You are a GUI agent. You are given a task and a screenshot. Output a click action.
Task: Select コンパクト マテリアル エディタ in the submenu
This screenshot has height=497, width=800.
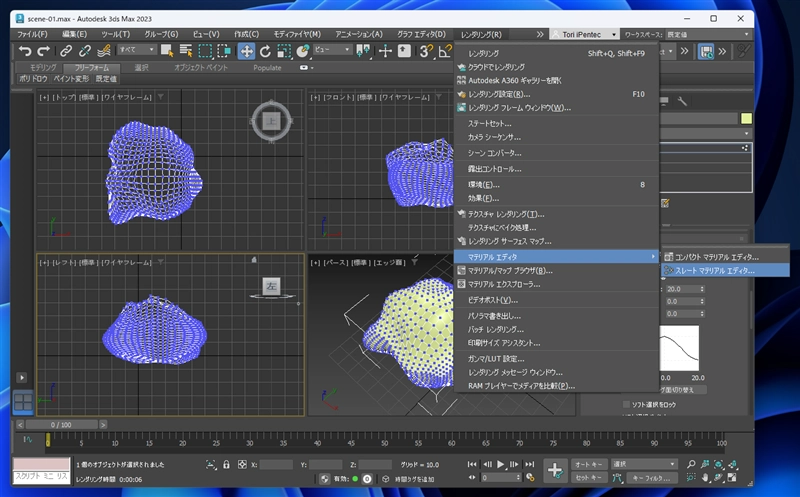tap(725, 257)
